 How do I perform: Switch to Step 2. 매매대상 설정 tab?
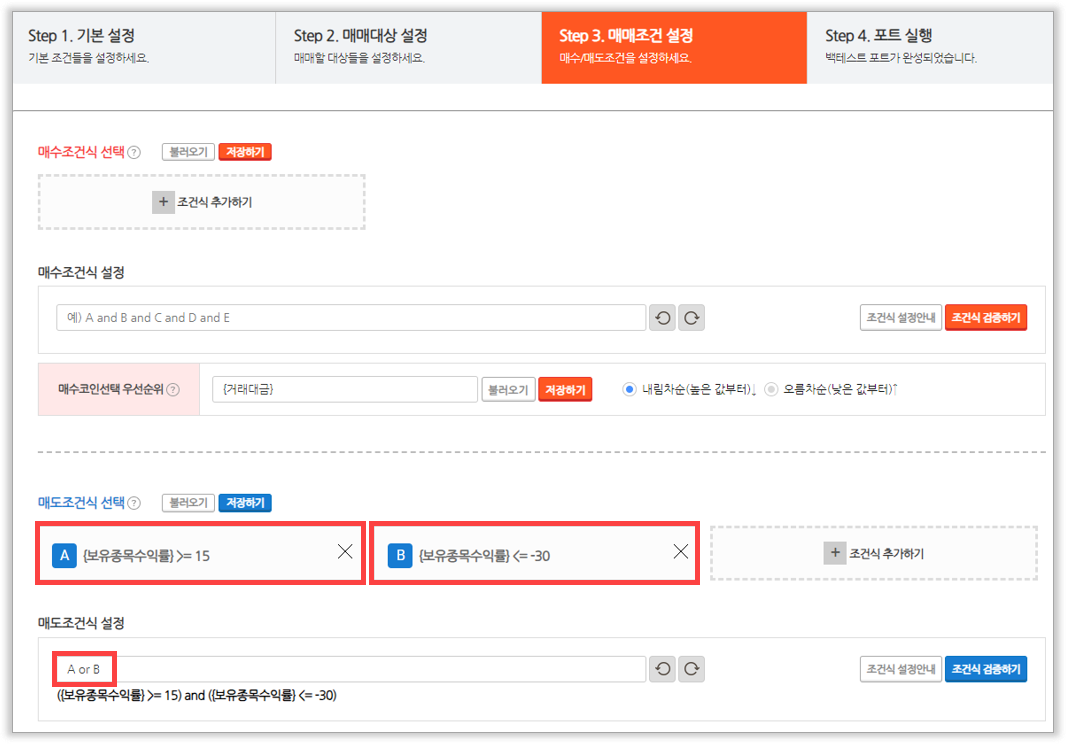(x=408, y=47)
